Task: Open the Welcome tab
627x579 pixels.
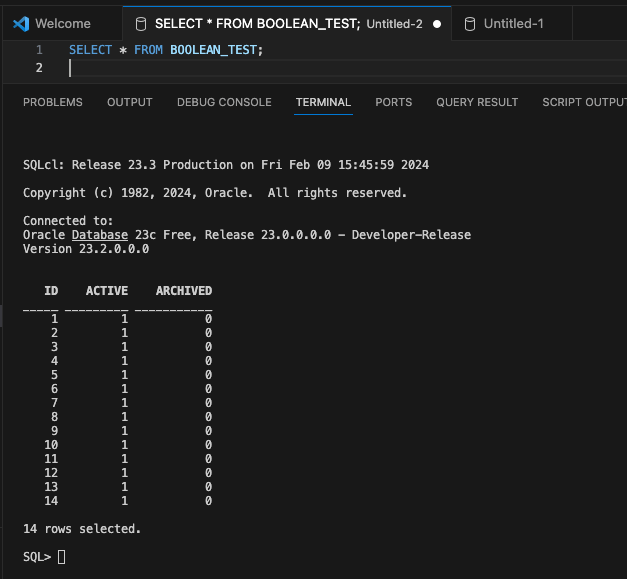Action: (x=62, y=23)
